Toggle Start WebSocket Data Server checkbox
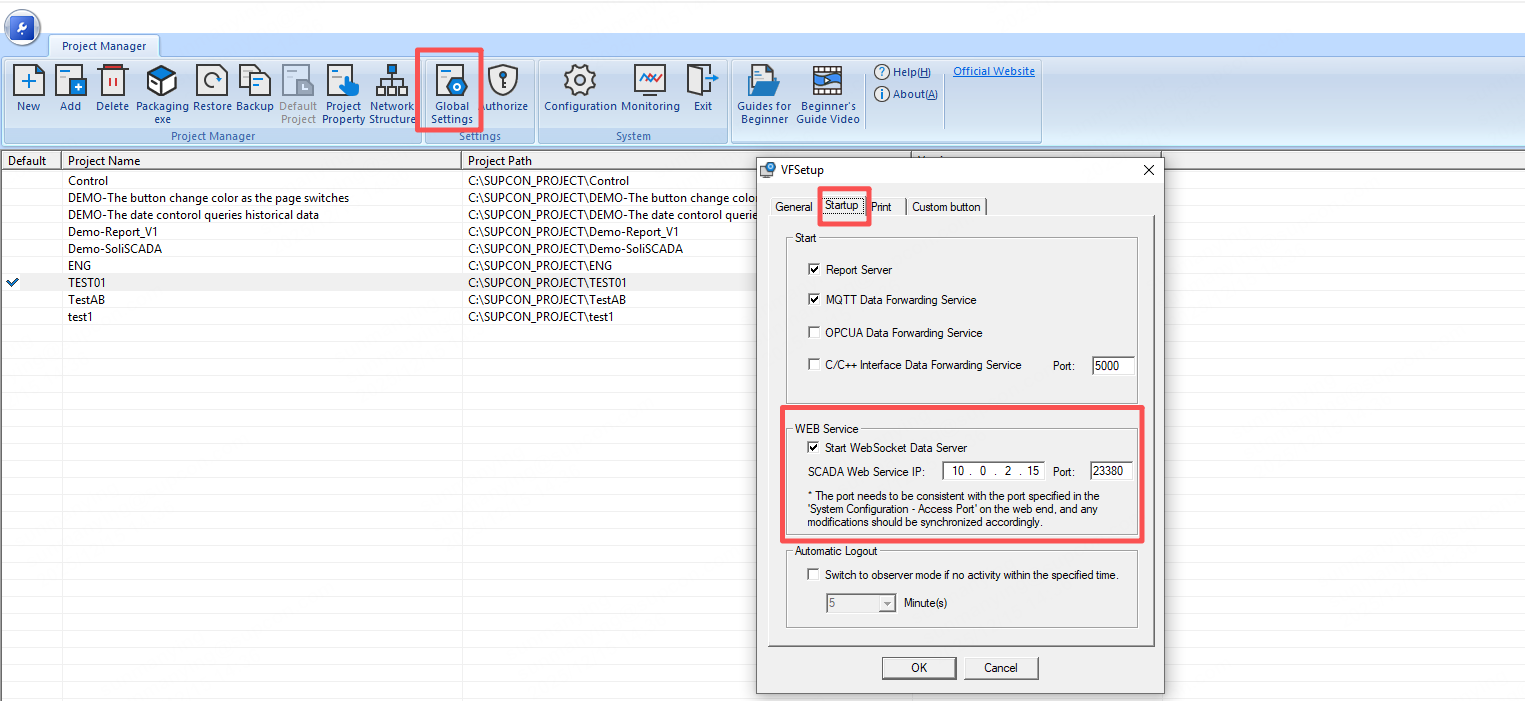Image resolution: width=1525 pixels, height=701 pixels. point(814,448)
